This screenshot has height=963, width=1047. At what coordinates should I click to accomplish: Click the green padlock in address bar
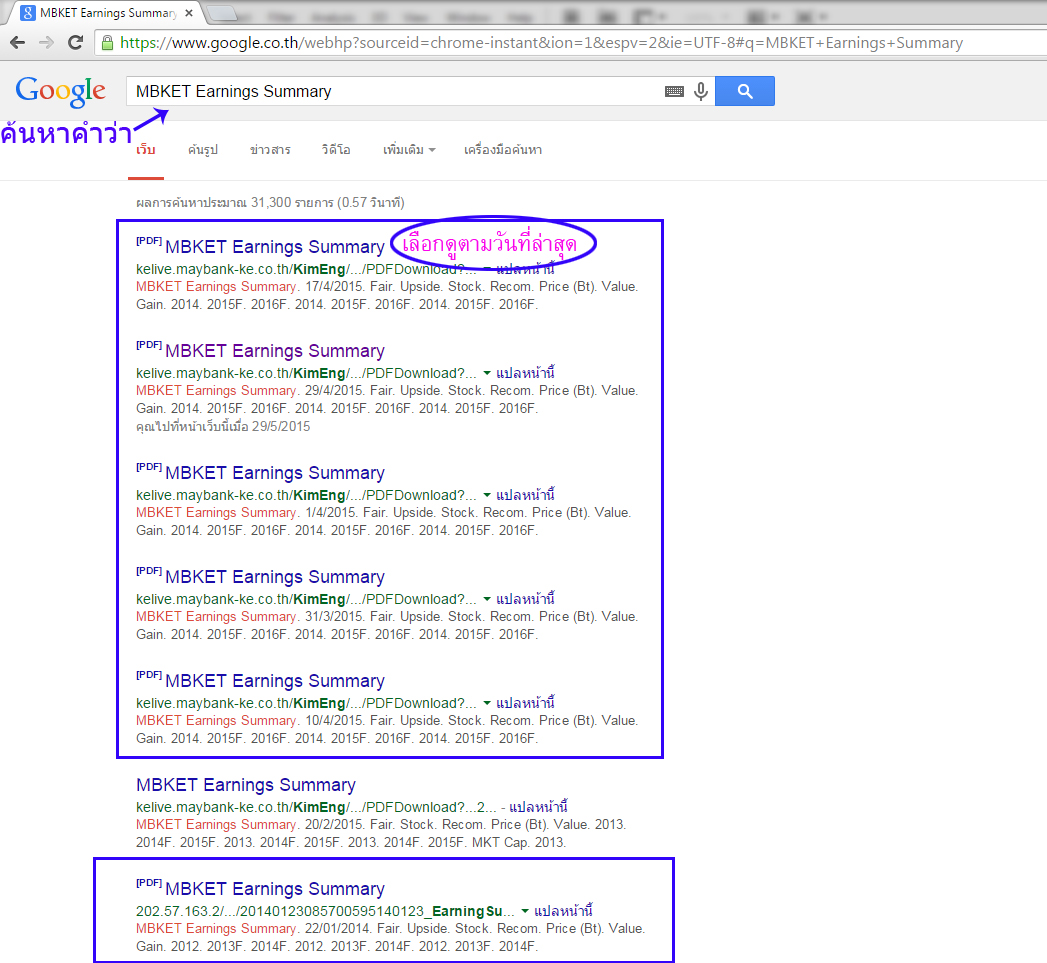[x=107, y=43]
